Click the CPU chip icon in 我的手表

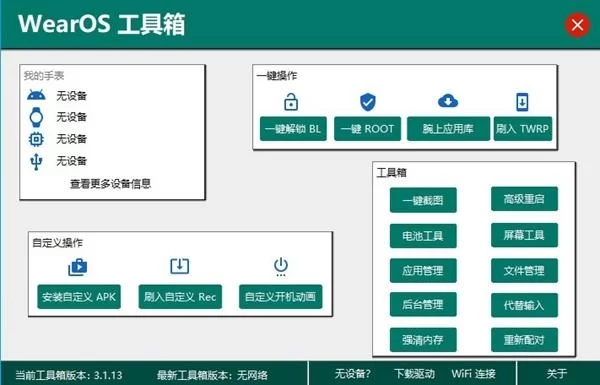tap(36, 139)
